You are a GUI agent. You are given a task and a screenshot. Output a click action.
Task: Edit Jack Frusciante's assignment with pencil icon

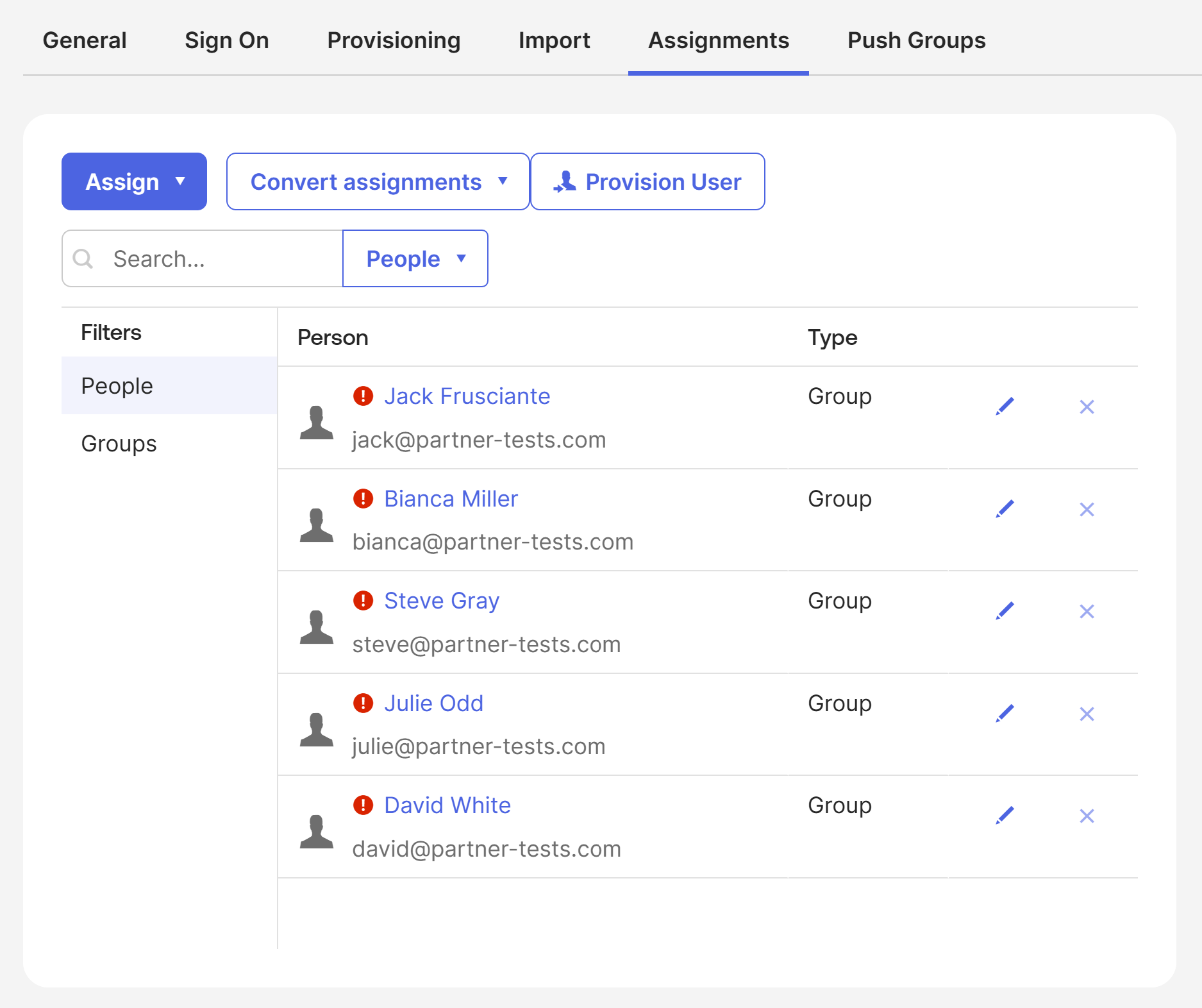point(1005,407)
